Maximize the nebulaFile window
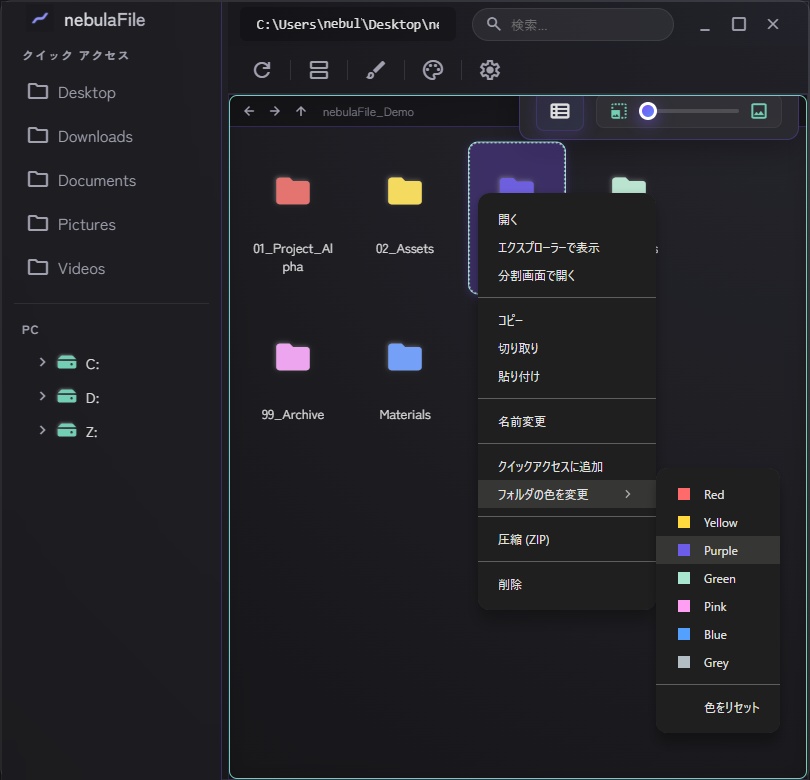Screen dimensions: 810x780 coord(739,24)
